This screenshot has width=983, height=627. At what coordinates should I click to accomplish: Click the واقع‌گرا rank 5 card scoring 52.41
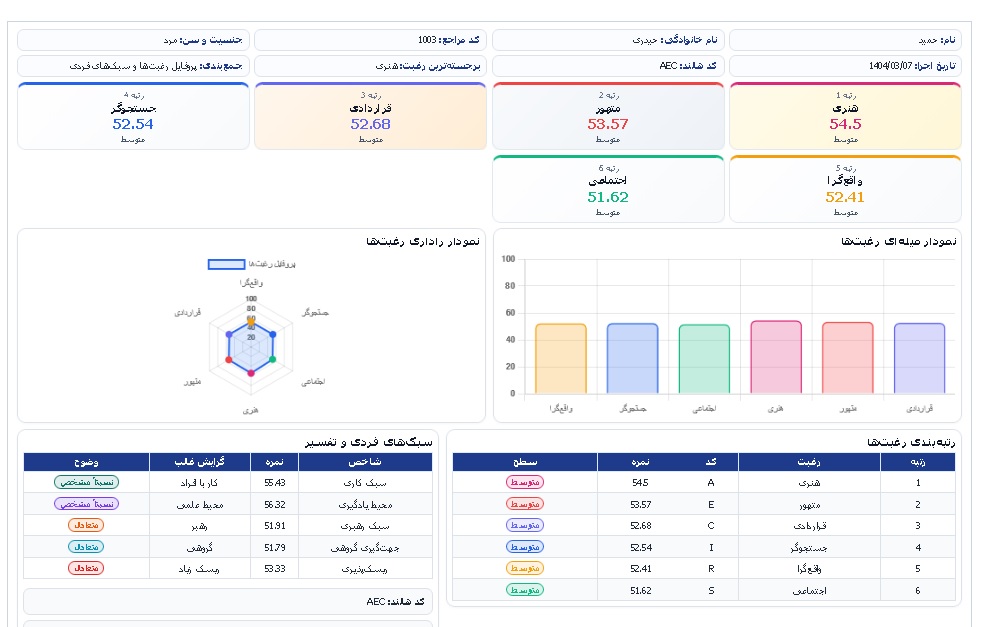(x=845, y=189)
